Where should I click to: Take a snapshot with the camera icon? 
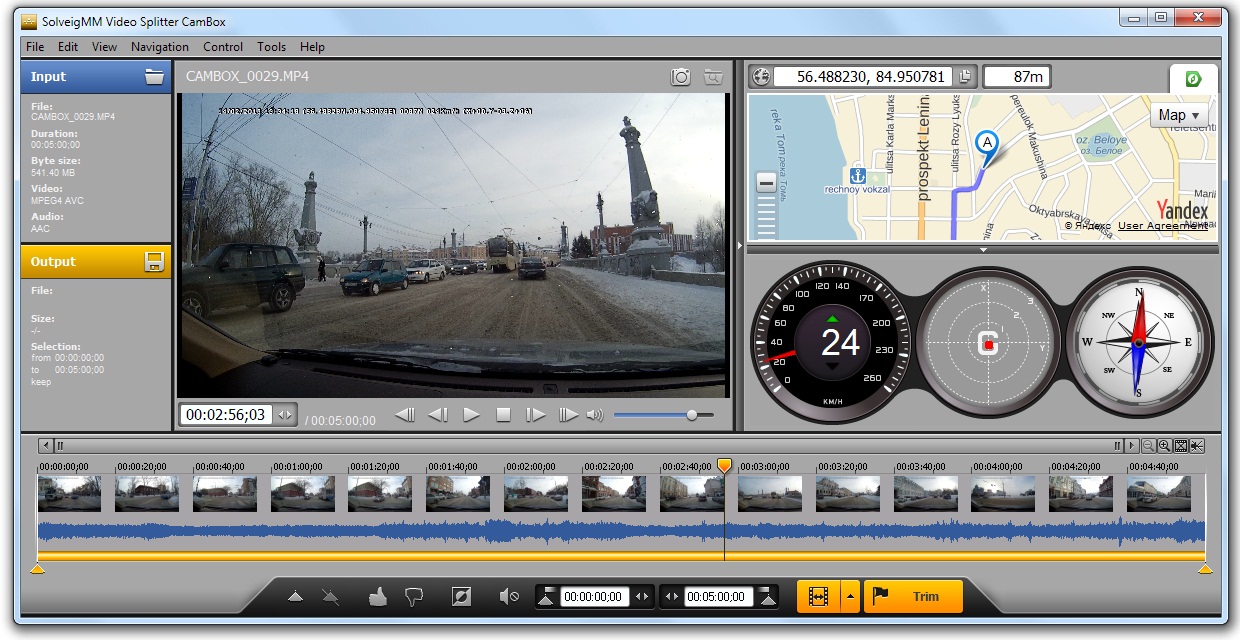pyautogui.click(x=681, y=77)
